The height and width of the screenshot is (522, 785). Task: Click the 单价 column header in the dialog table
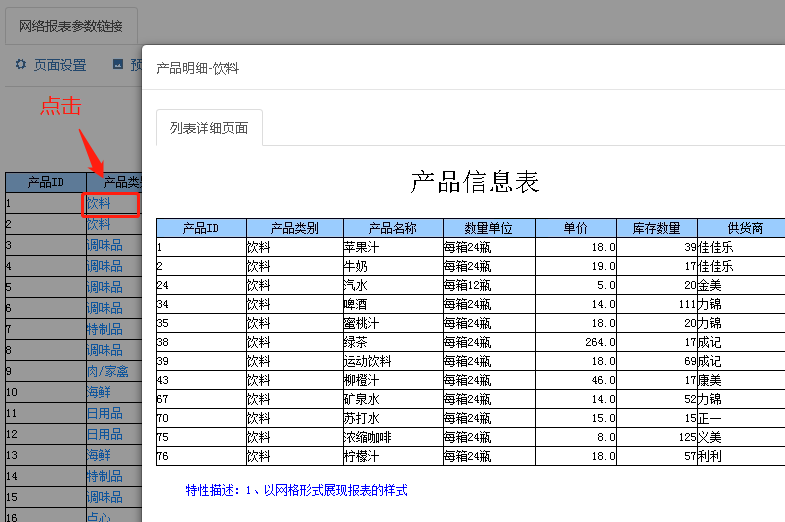575,228
